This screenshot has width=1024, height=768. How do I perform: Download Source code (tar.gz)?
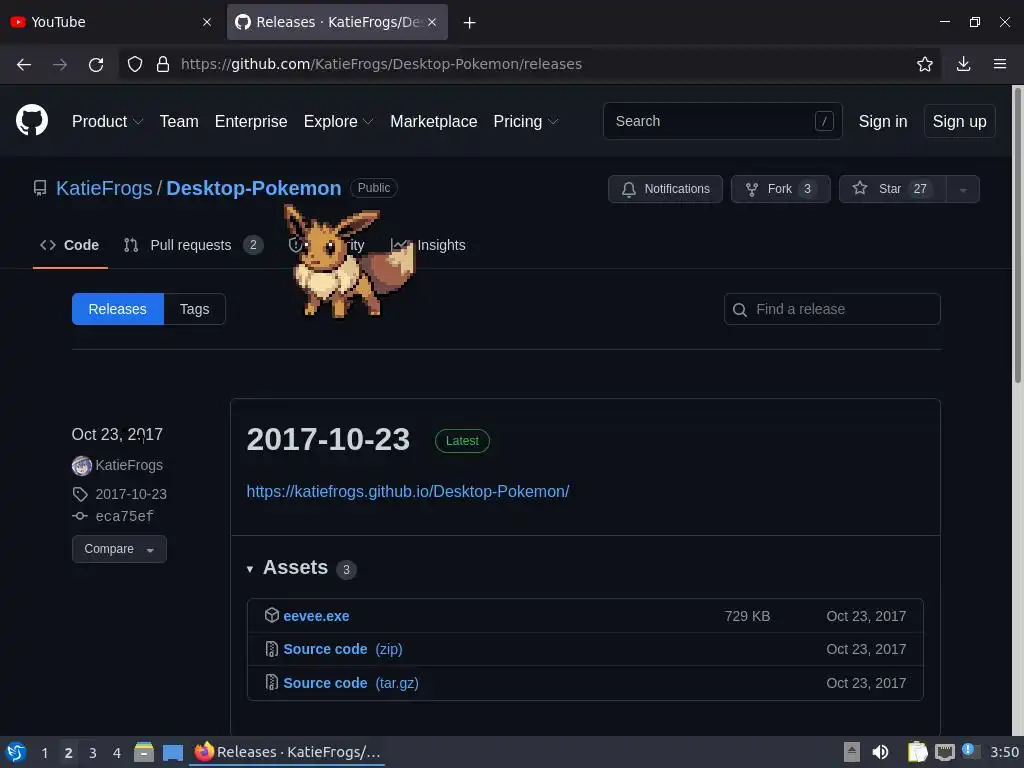click(351, 683)
